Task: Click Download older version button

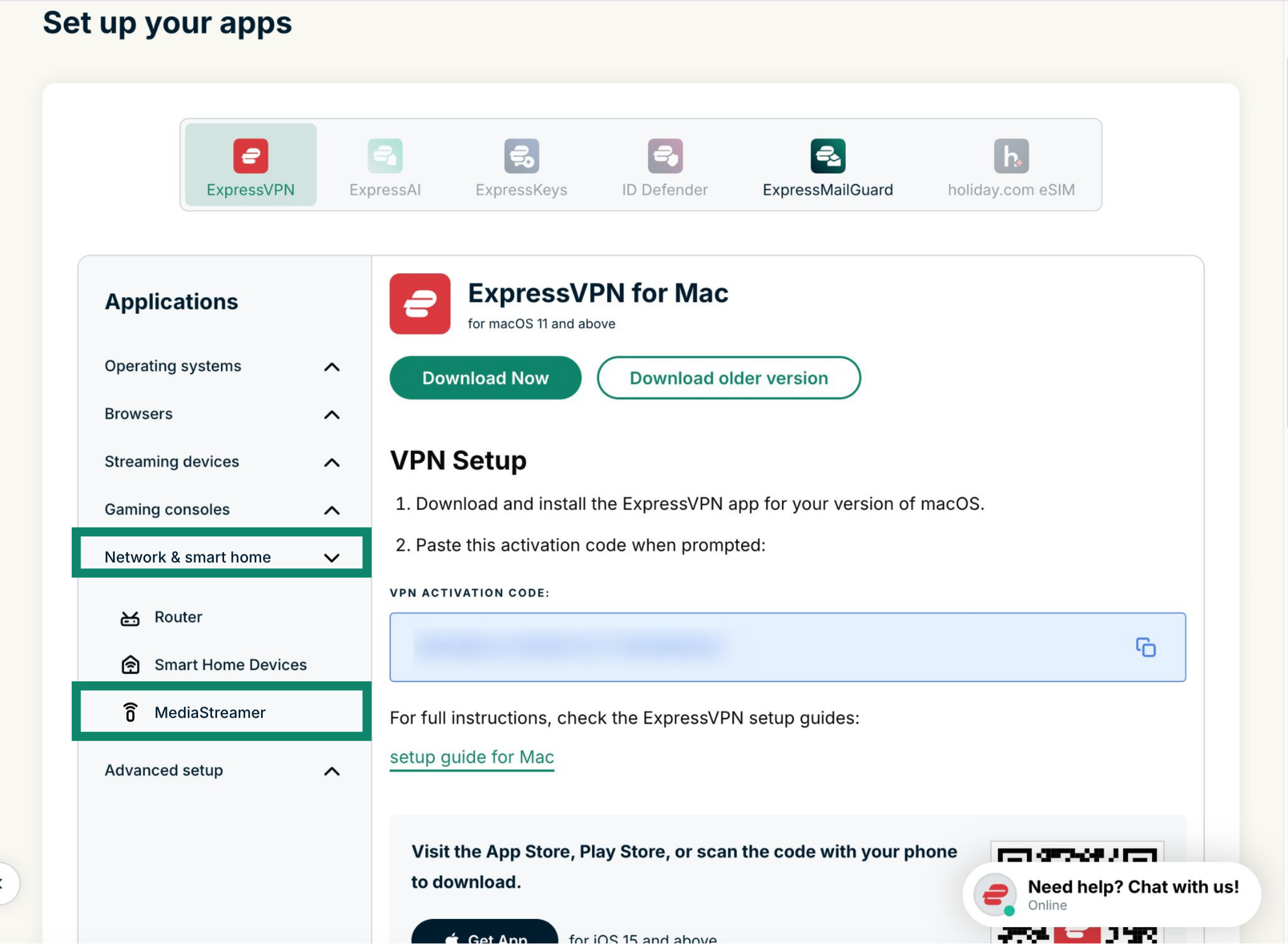Action: point(728,378)
